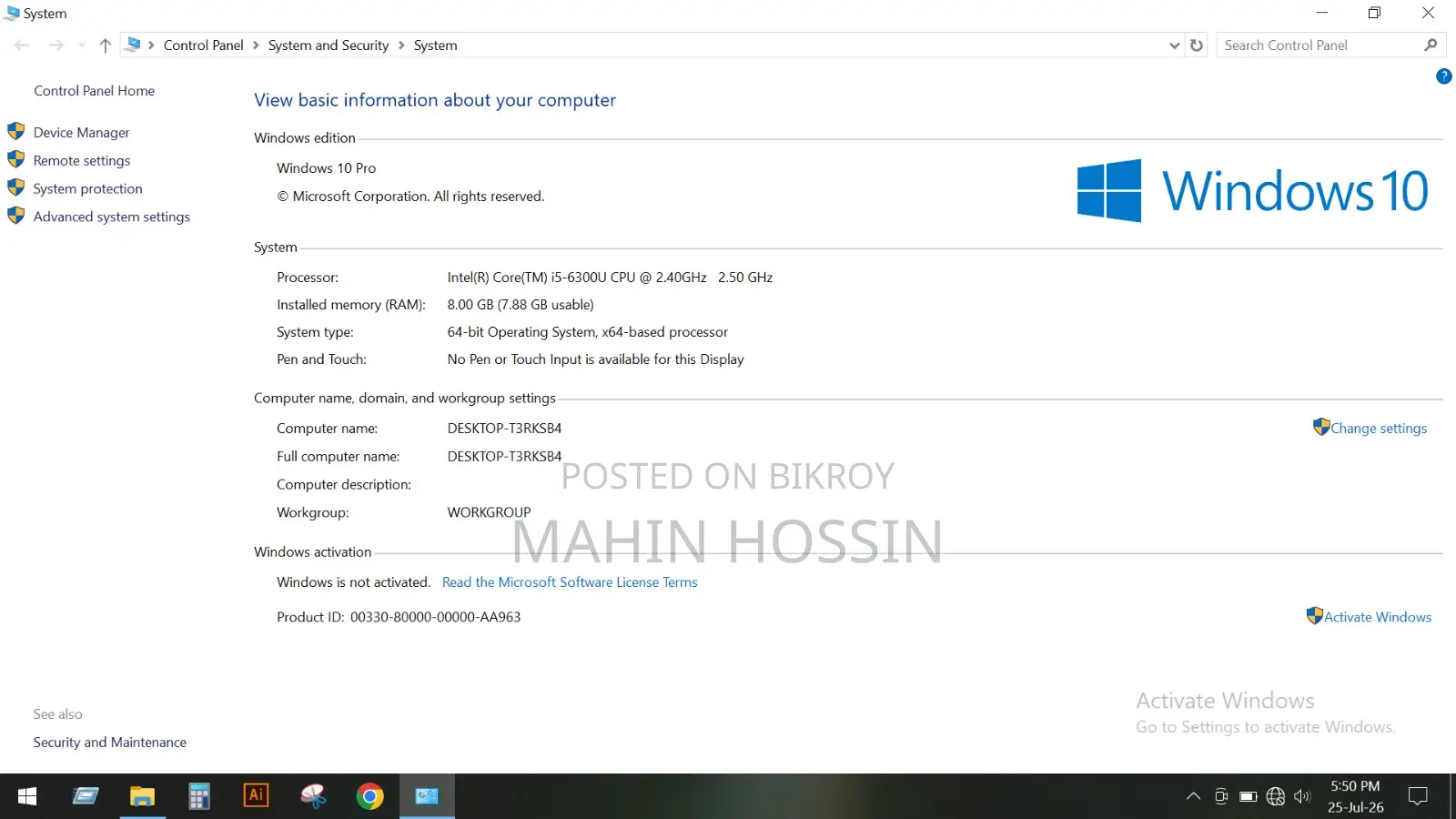Image resolution: width=1456 pixels, height=819 pixels.
Task: Expand the chevron before Control Panel breadcrumb
Action: 151,45
